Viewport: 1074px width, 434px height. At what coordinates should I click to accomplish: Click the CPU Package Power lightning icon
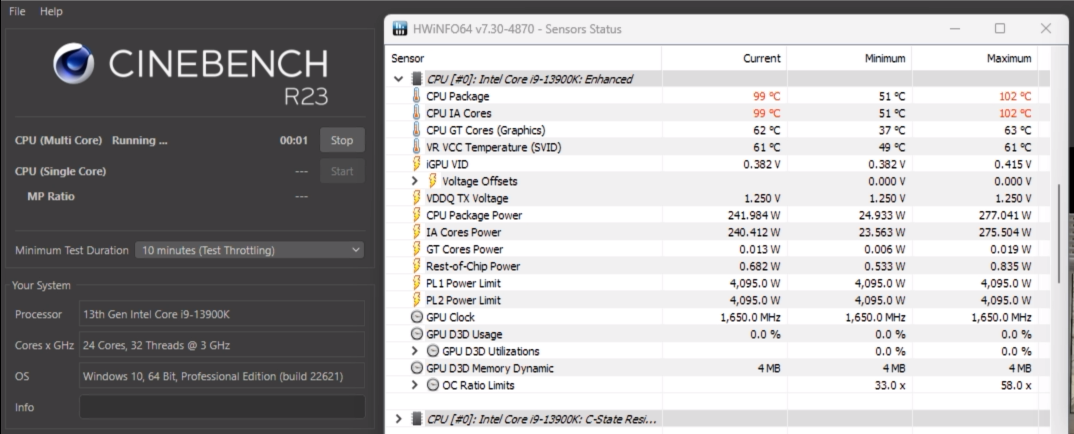(417, 215)
